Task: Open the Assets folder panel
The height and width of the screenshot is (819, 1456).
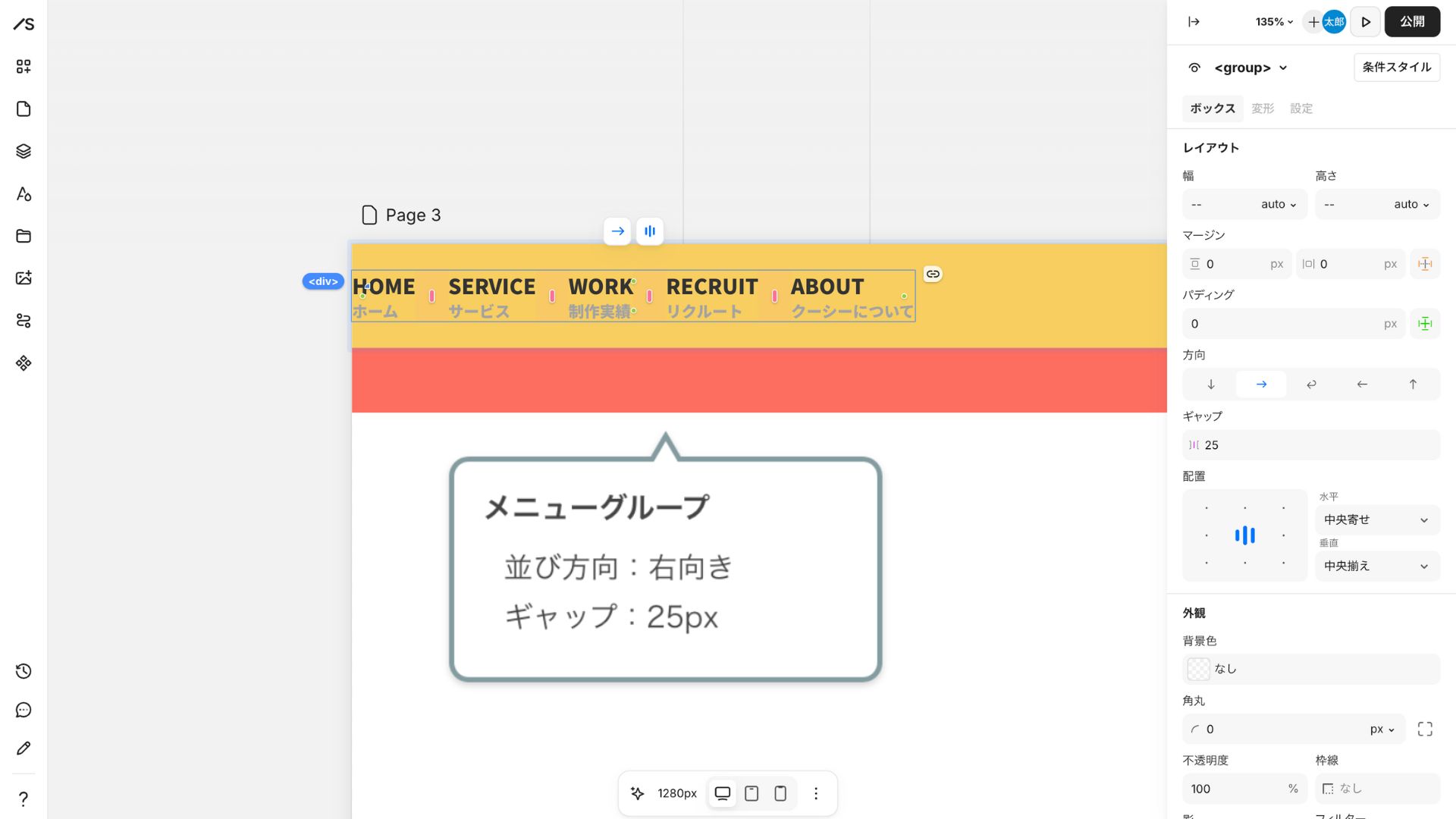Action: click(x=23, y=236)
